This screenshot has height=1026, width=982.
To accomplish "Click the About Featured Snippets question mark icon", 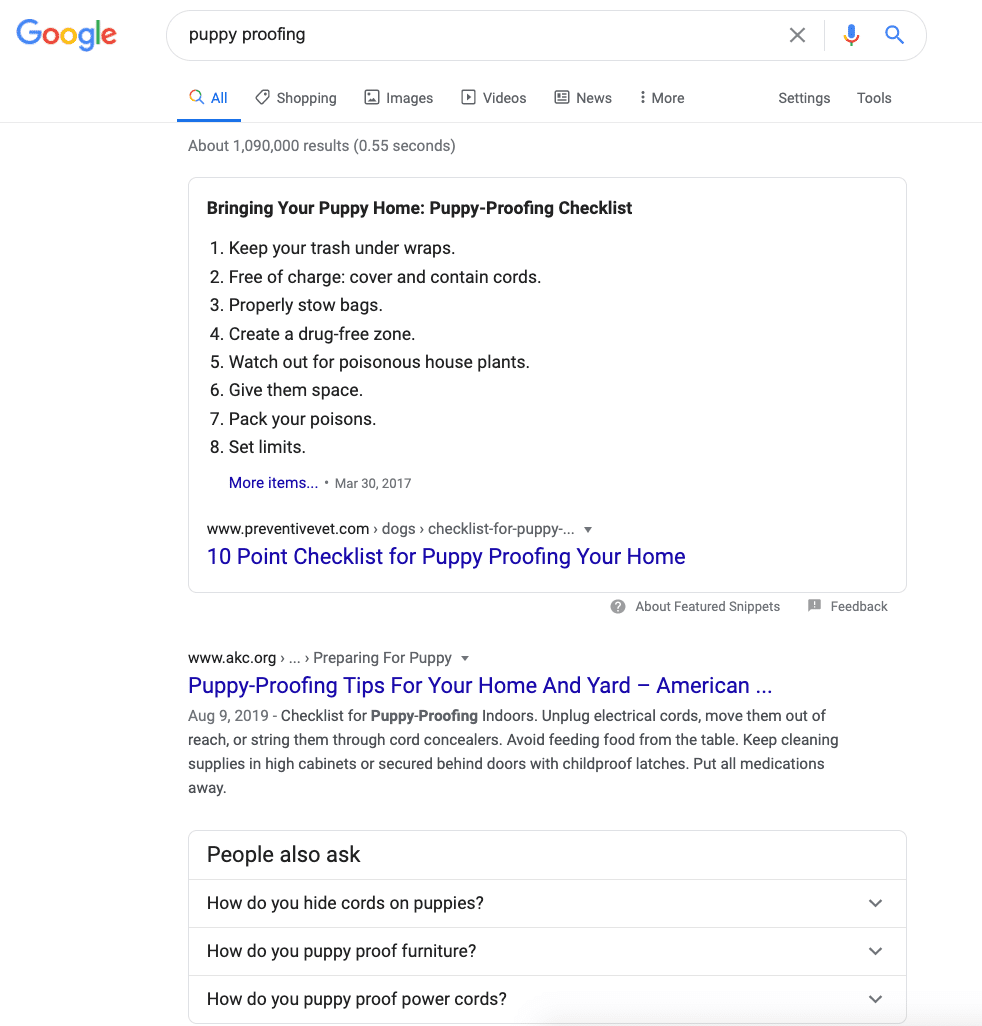I will [x=618, y=607].
